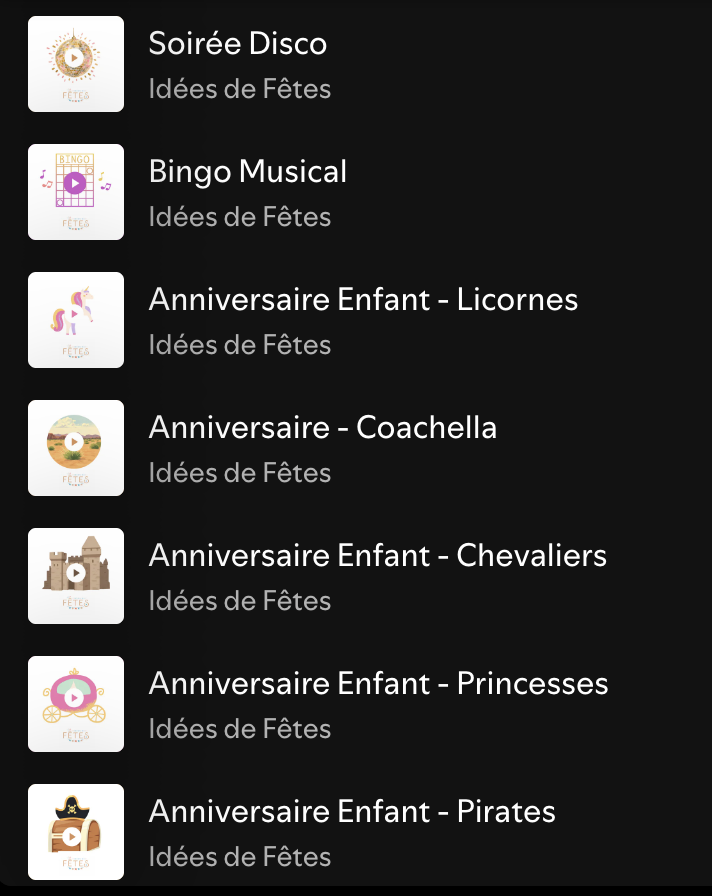
Task: Play the Soirée Disco disco ball thumbnail
Action: pyautogui.click(x=76, y=64)
